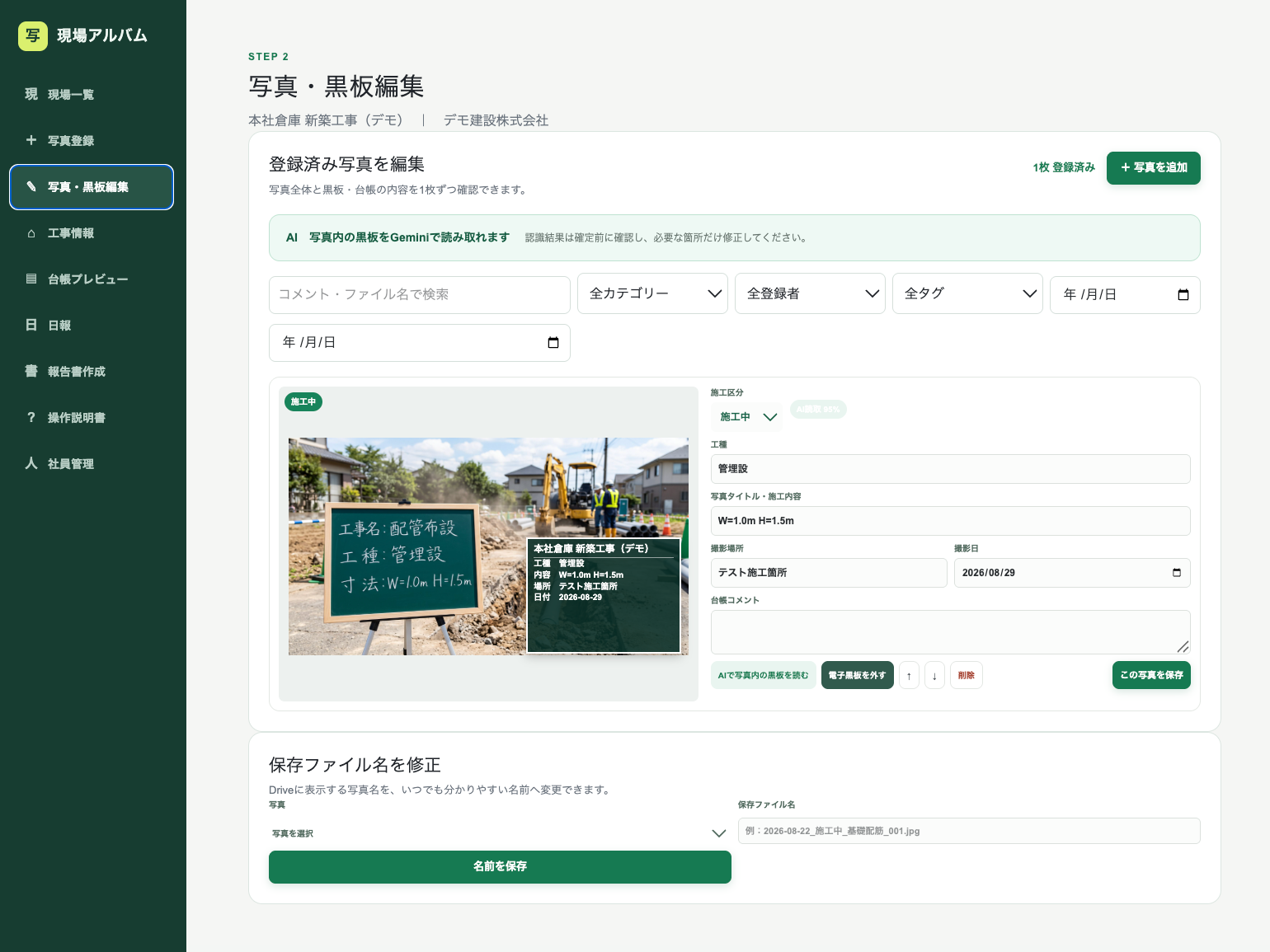
Task: Expand the 全タグ dropdown
Action: (967, 293)
